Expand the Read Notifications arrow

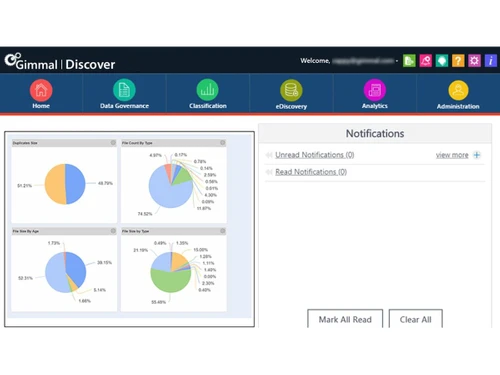[269, 172]
